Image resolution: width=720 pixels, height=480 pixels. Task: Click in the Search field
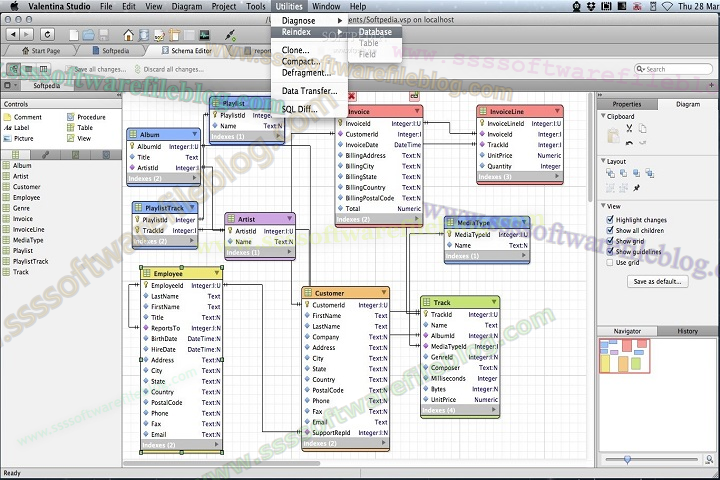coord(673,69)
